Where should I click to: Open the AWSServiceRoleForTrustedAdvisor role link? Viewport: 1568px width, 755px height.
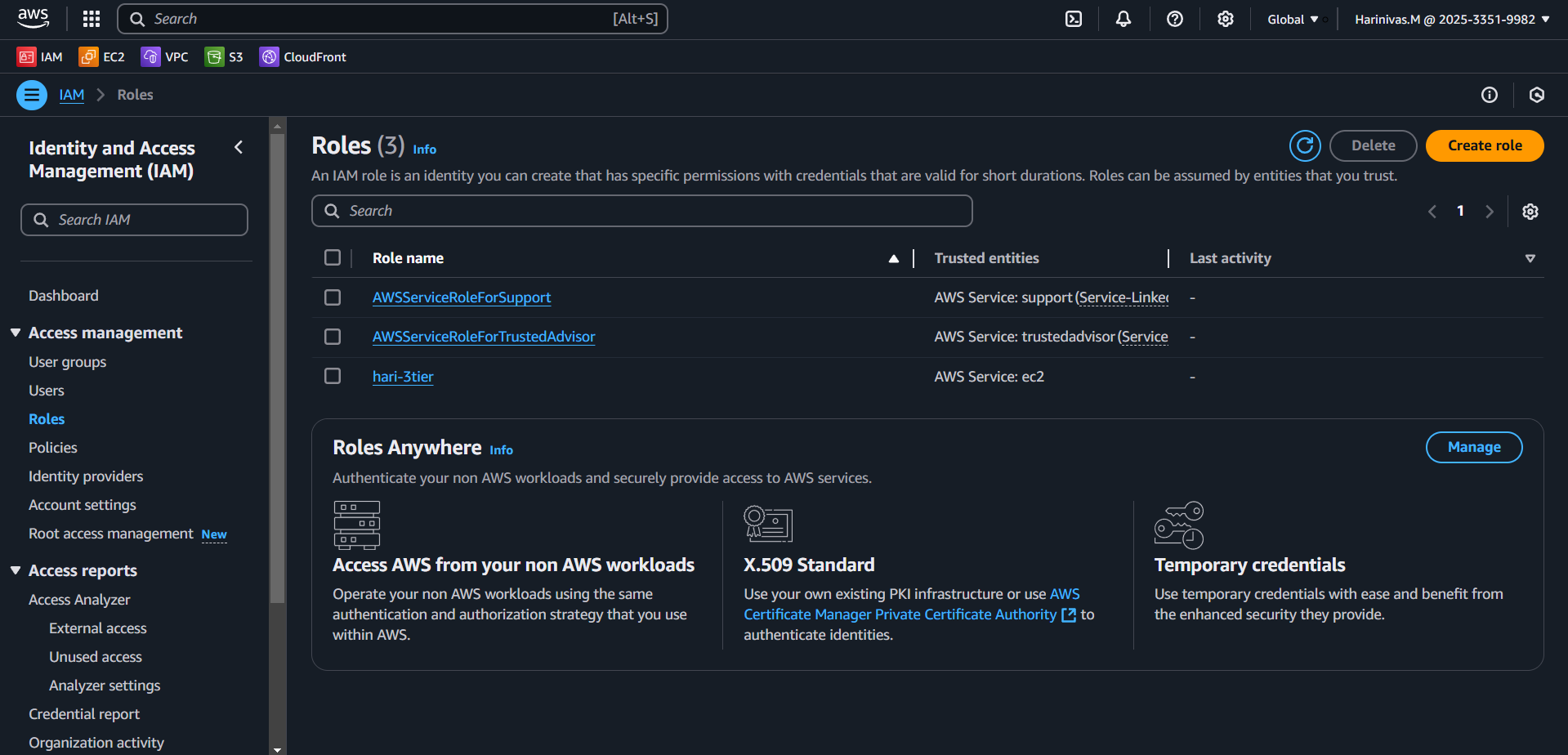click(x=484, y=337)
